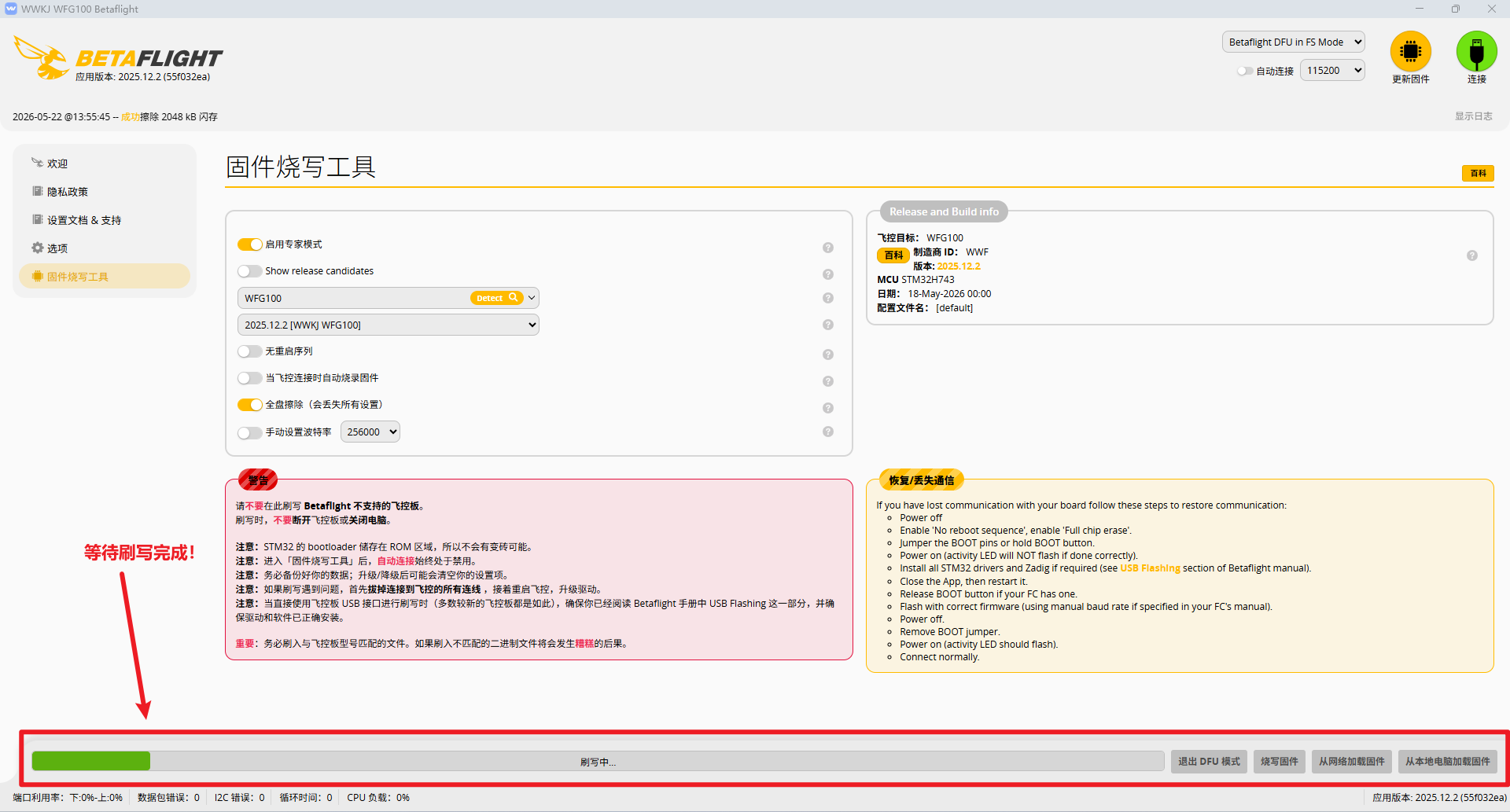Open the 2025.12.2 [WWKJ WFG100] version dropdown
1510x812 pixels.
click(389, 325)
